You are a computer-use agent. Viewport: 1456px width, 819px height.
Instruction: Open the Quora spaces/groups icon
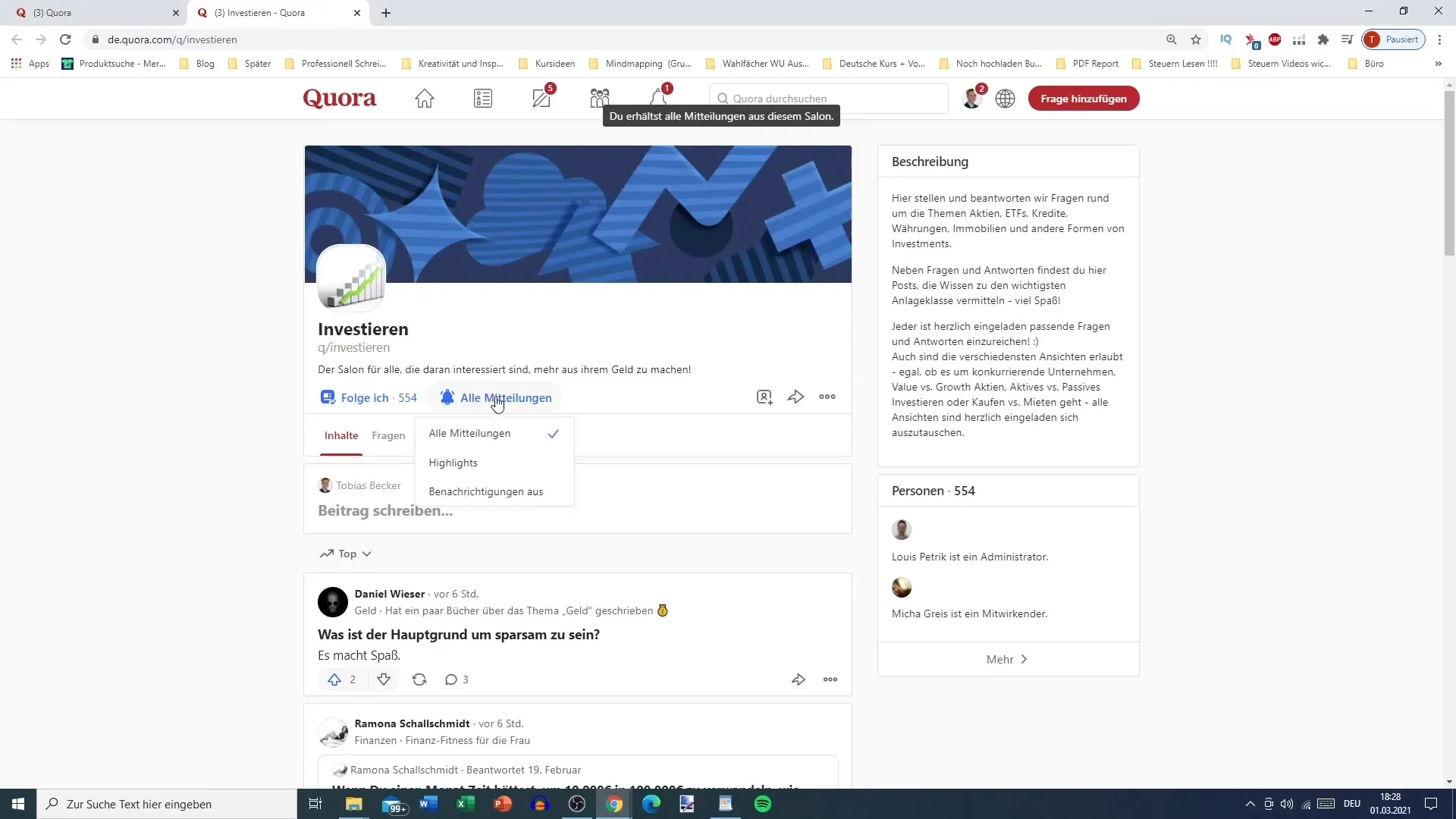601,98
